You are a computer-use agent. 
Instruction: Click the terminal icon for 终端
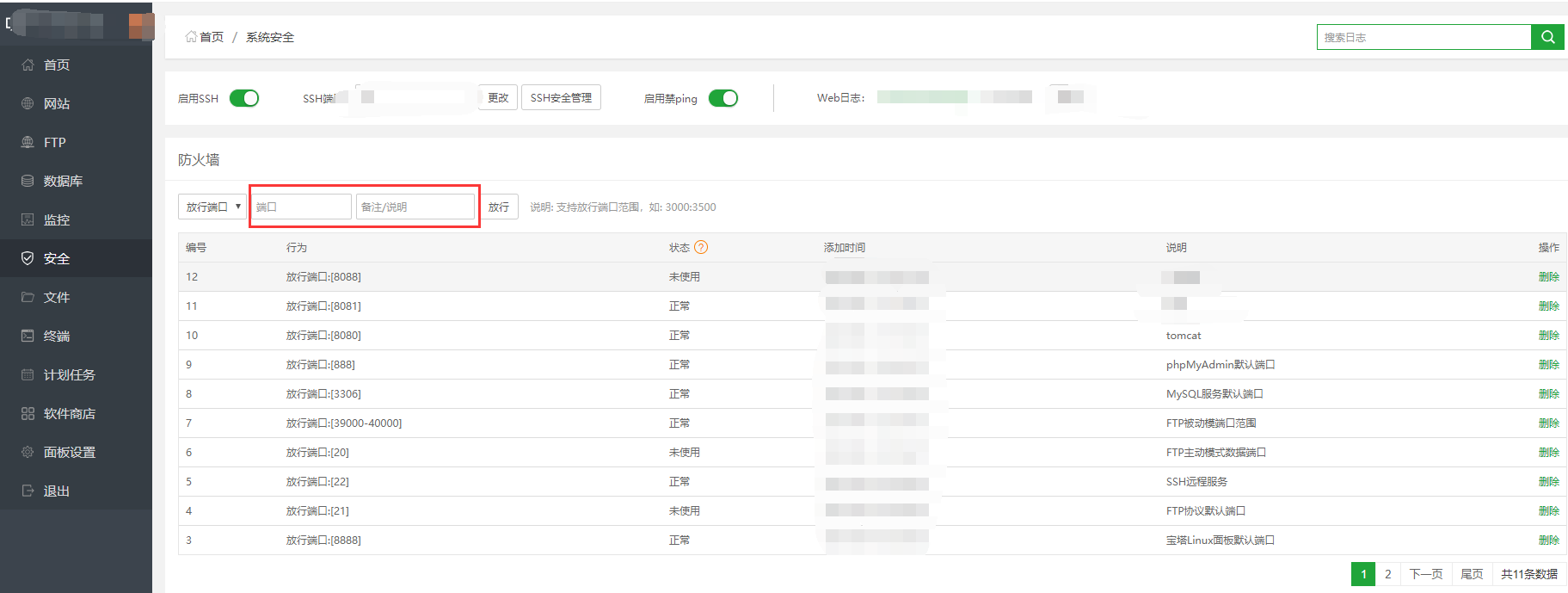pos(28,336)
